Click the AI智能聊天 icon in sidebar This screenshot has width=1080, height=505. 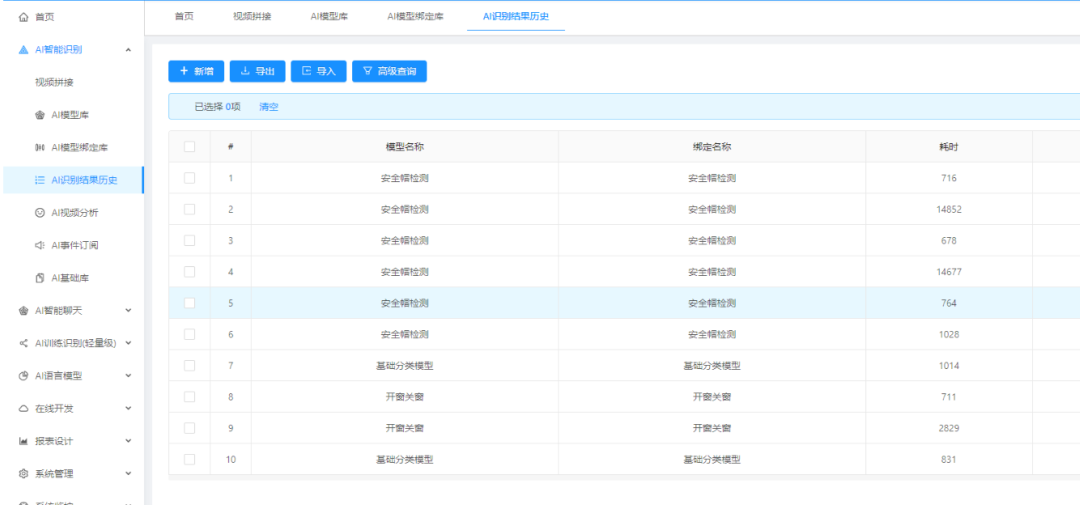(24, 311)
